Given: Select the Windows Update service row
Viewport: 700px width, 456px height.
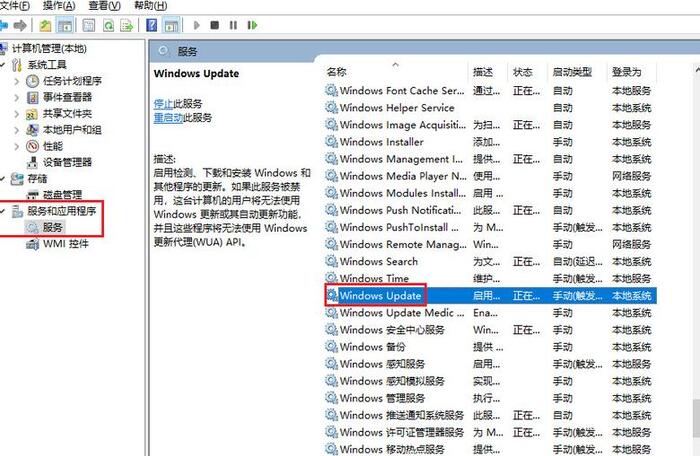Looking at the screenshot, I should (490, 296).
